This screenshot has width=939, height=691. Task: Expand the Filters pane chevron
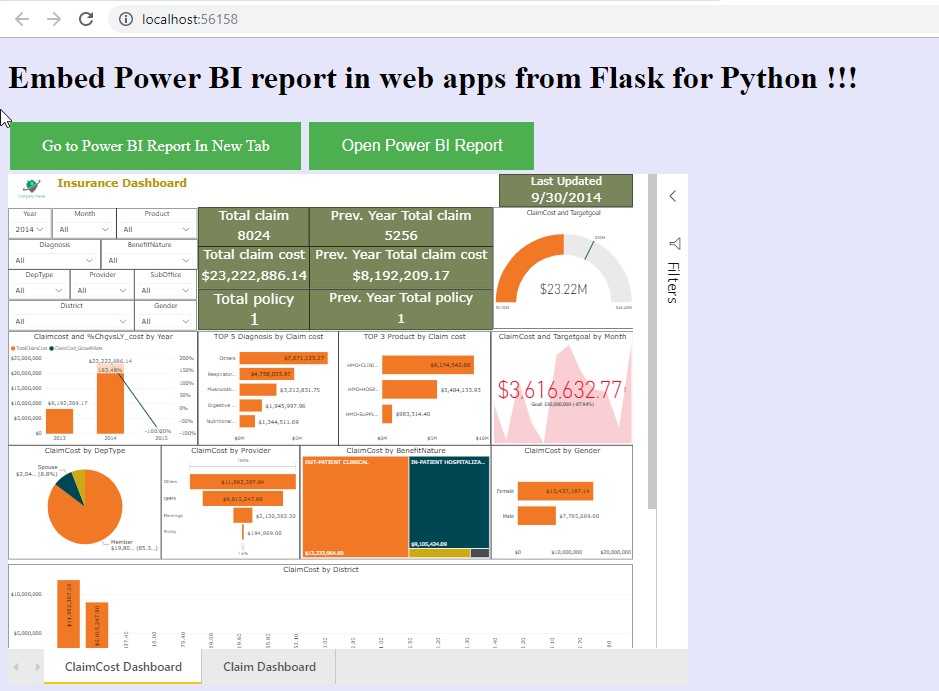[x=673, y=196]
